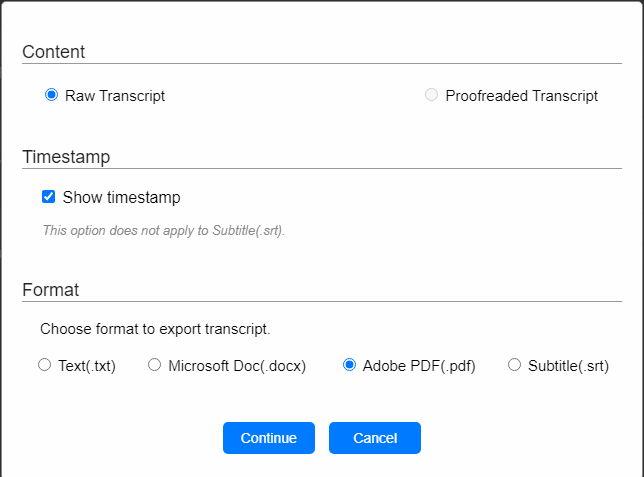The width and height of the screenshot is (644, 477).
Task: Click the Microsoft Doc(.docx) label text
Action: tap(237, 366)
